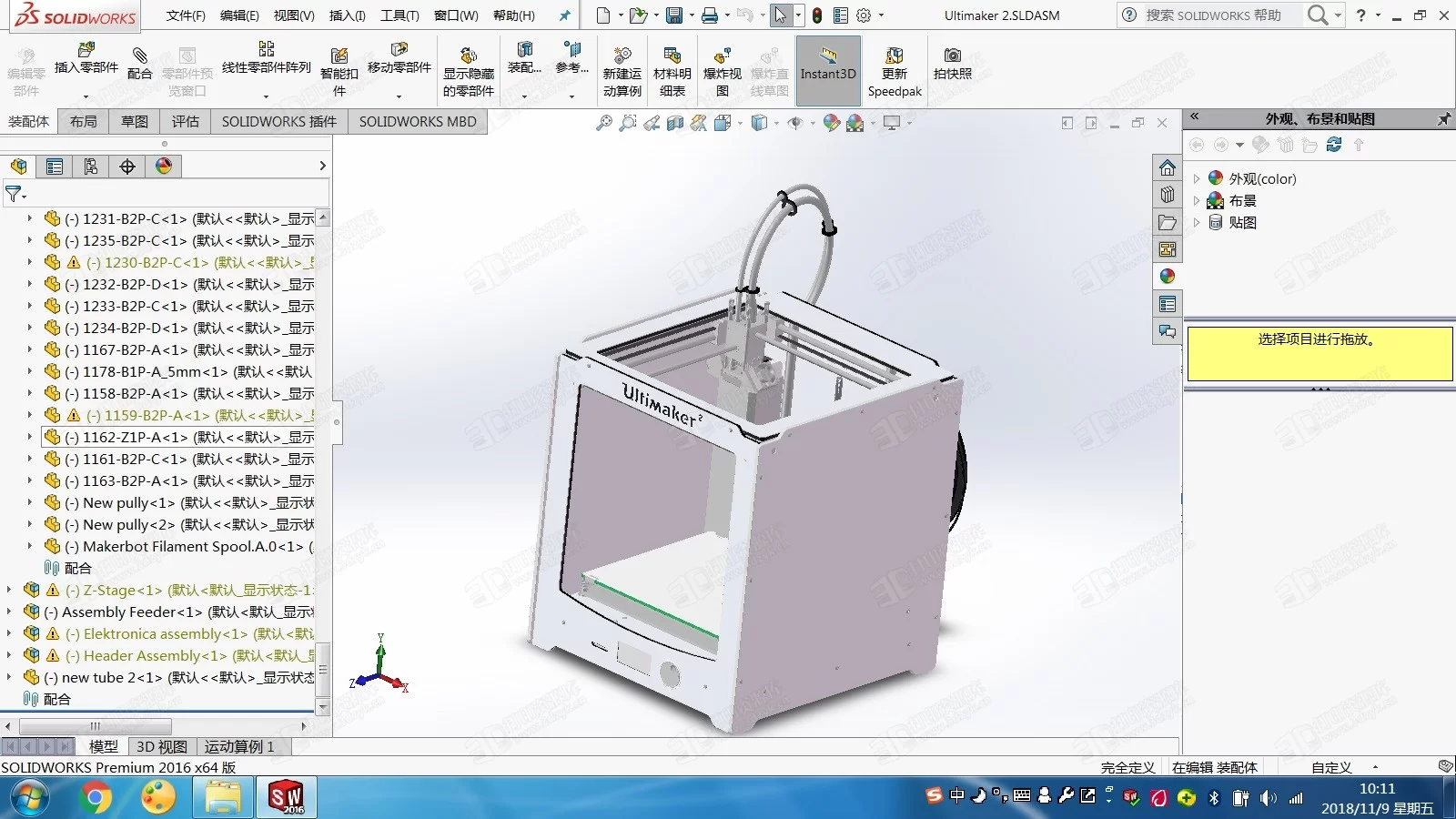The width and height of the screenshot is (1456, 819).
Task: Click the Rebuild traffic light icon
Action: [x=817, y=15]
